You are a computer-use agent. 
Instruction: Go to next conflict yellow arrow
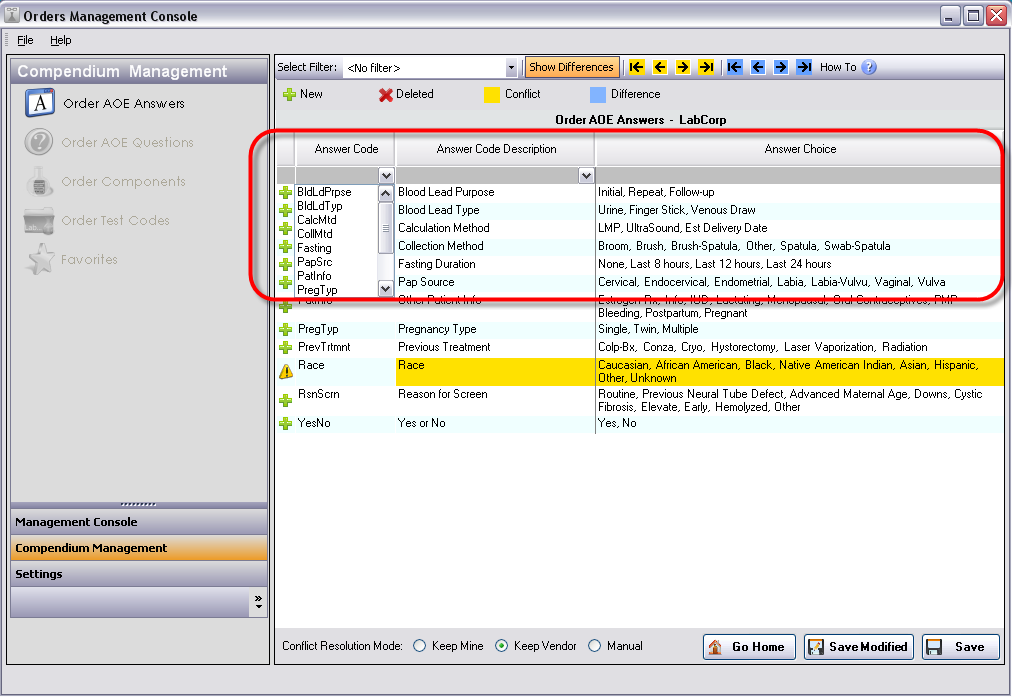(683, 67)
